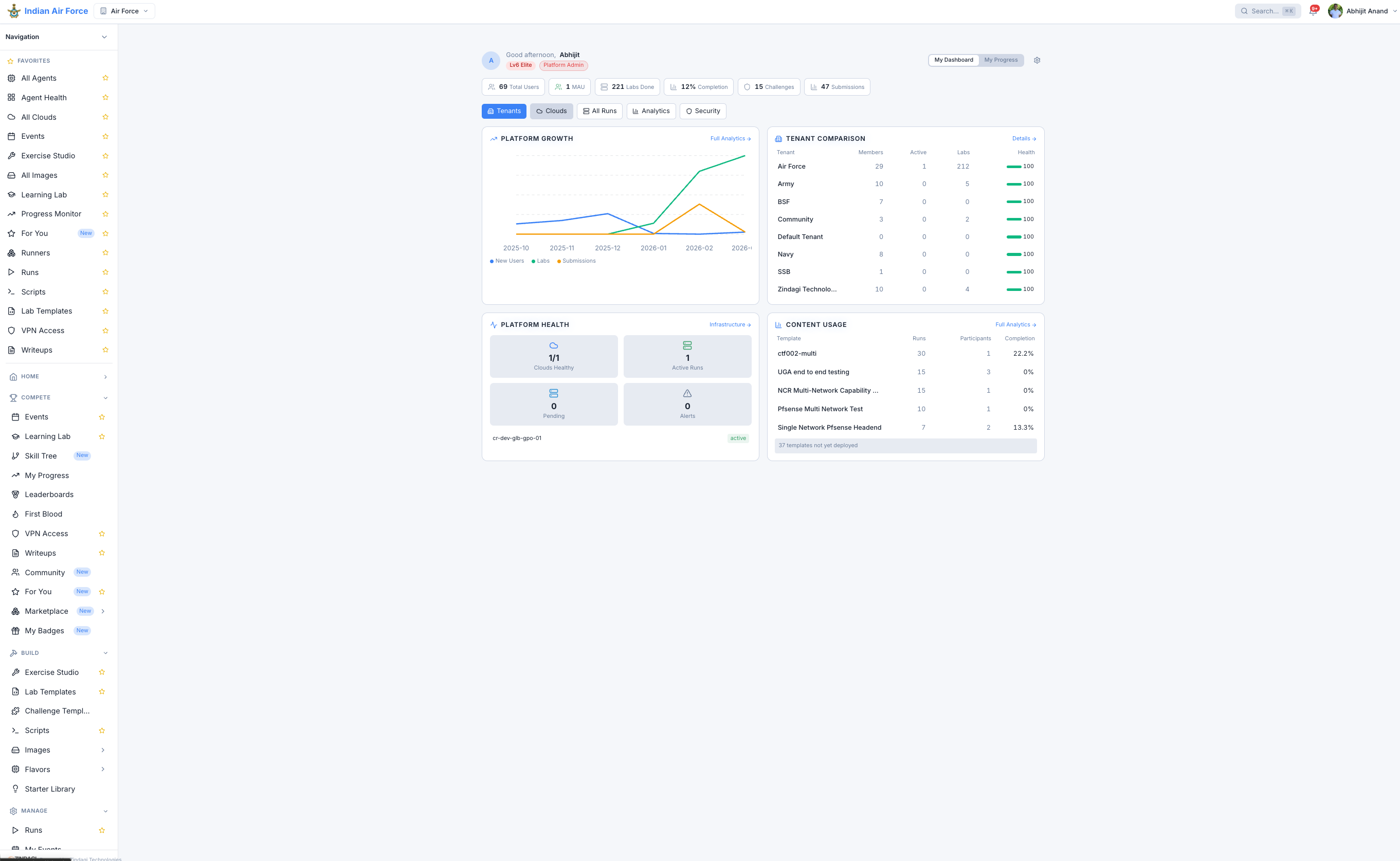This screenshot has height=861, width=1400.
Task: Star the Runs favorite toggle
Action: click(x=105, y=271)
